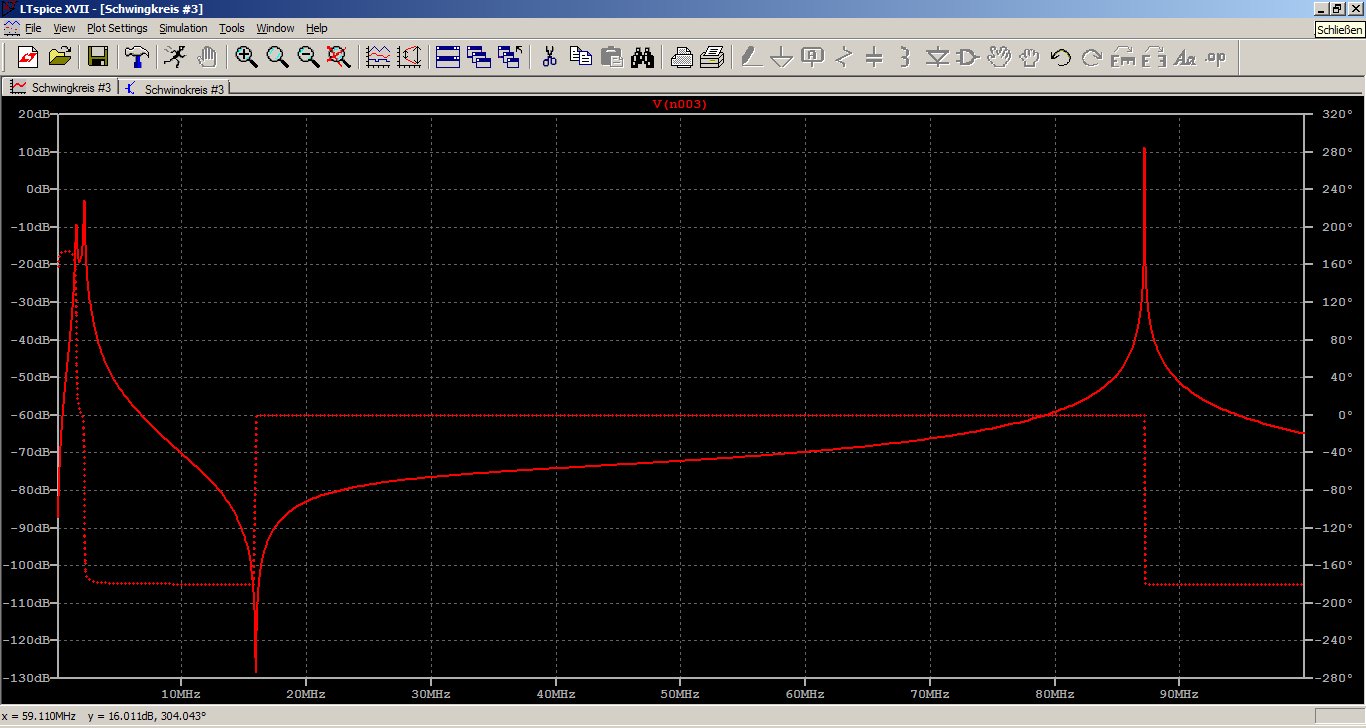Open Find with the binoculars icon
Screen dimensions: 1366x728
(642, 57)
